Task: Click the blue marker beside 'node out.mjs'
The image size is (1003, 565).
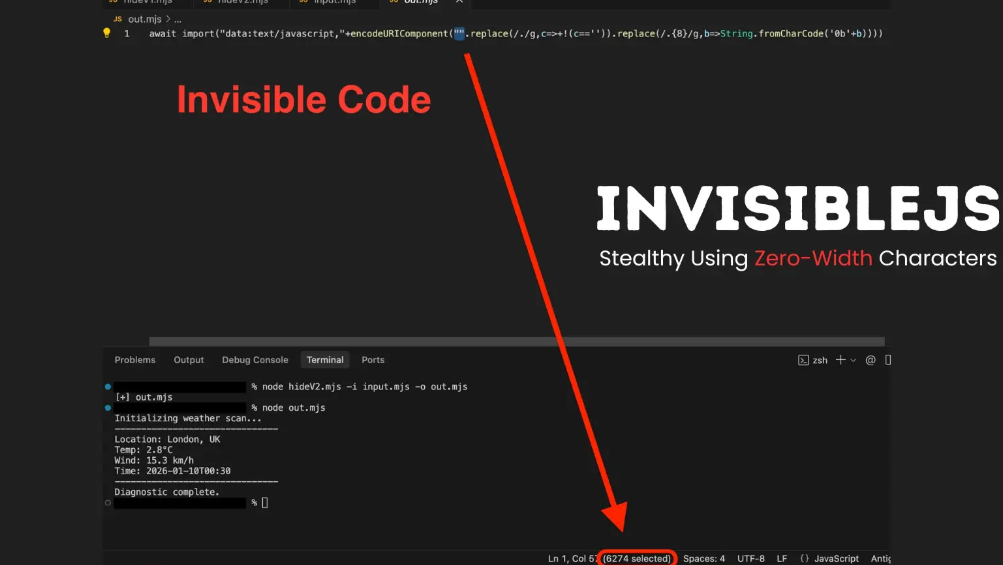Action: 108,408
